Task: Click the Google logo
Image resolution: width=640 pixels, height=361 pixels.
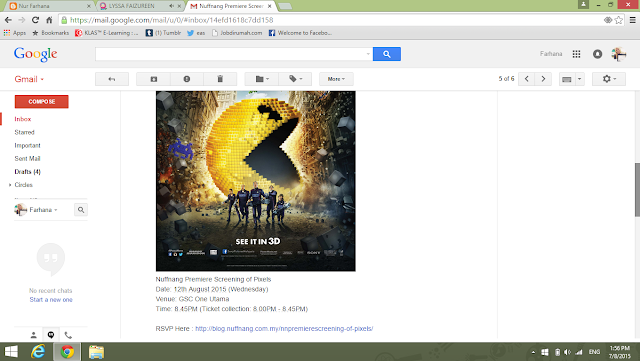Action: pos(36,54)
